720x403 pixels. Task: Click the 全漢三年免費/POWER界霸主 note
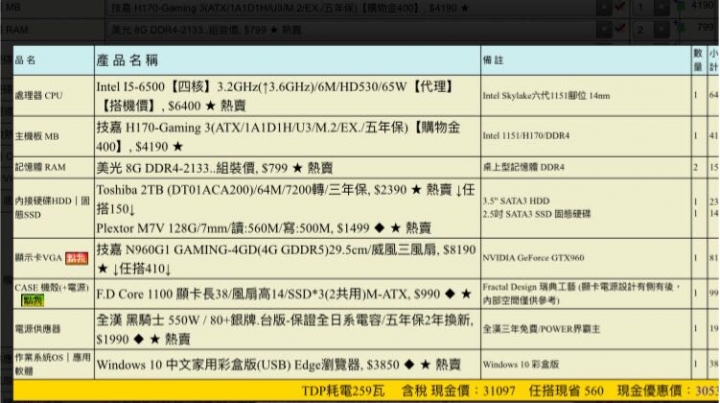pos(541,329)
